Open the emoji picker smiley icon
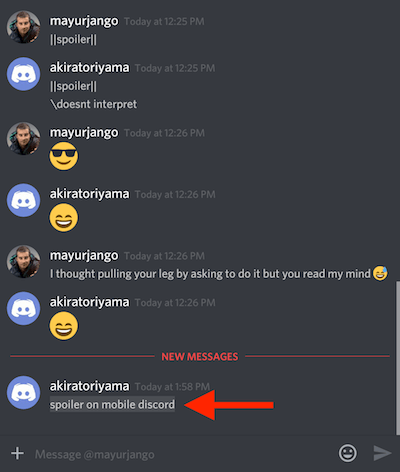Viewport: 400px width, 472px height. (x=347, y=453)
